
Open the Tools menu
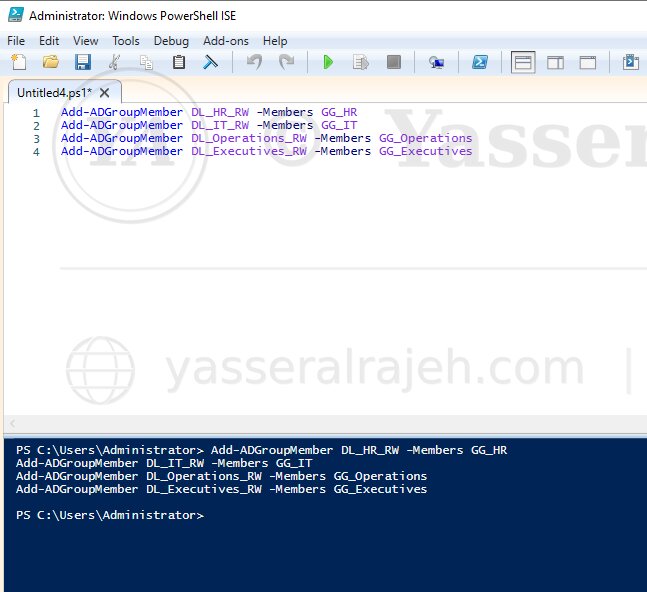click(126, 41)
